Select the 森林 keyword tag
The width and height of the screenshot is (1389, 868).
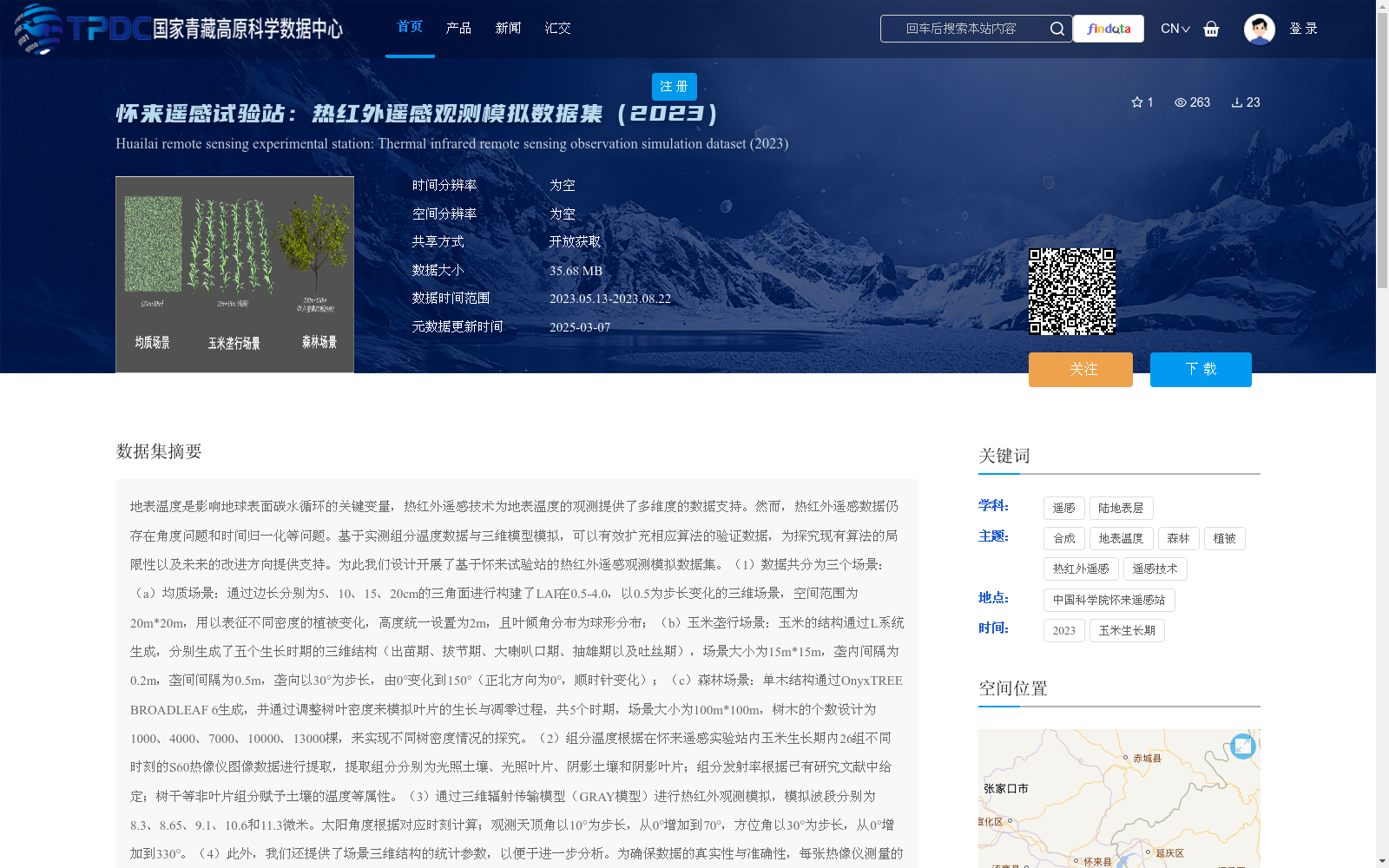point(1178,539)
